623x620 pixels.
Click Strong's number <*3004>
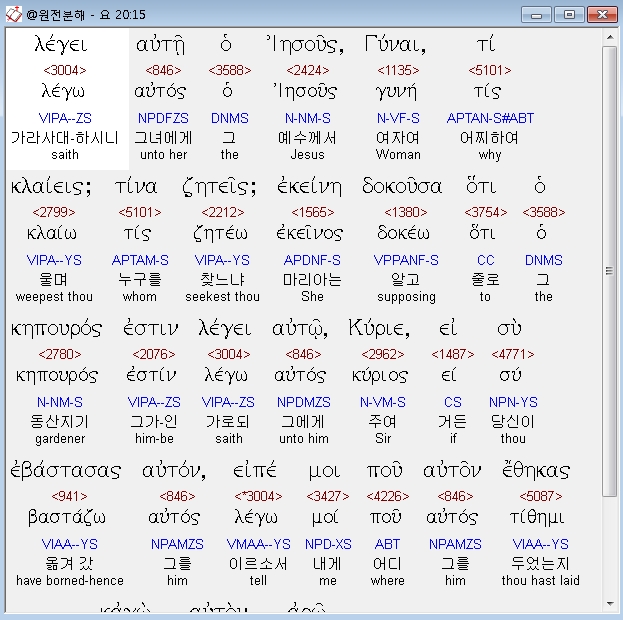click(258, 496)
